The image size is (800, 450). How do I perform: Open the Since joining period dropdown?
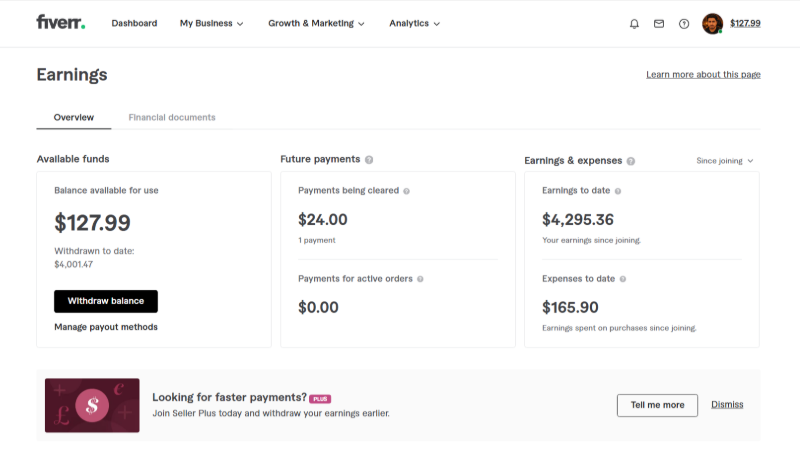[x=724, y=161]
